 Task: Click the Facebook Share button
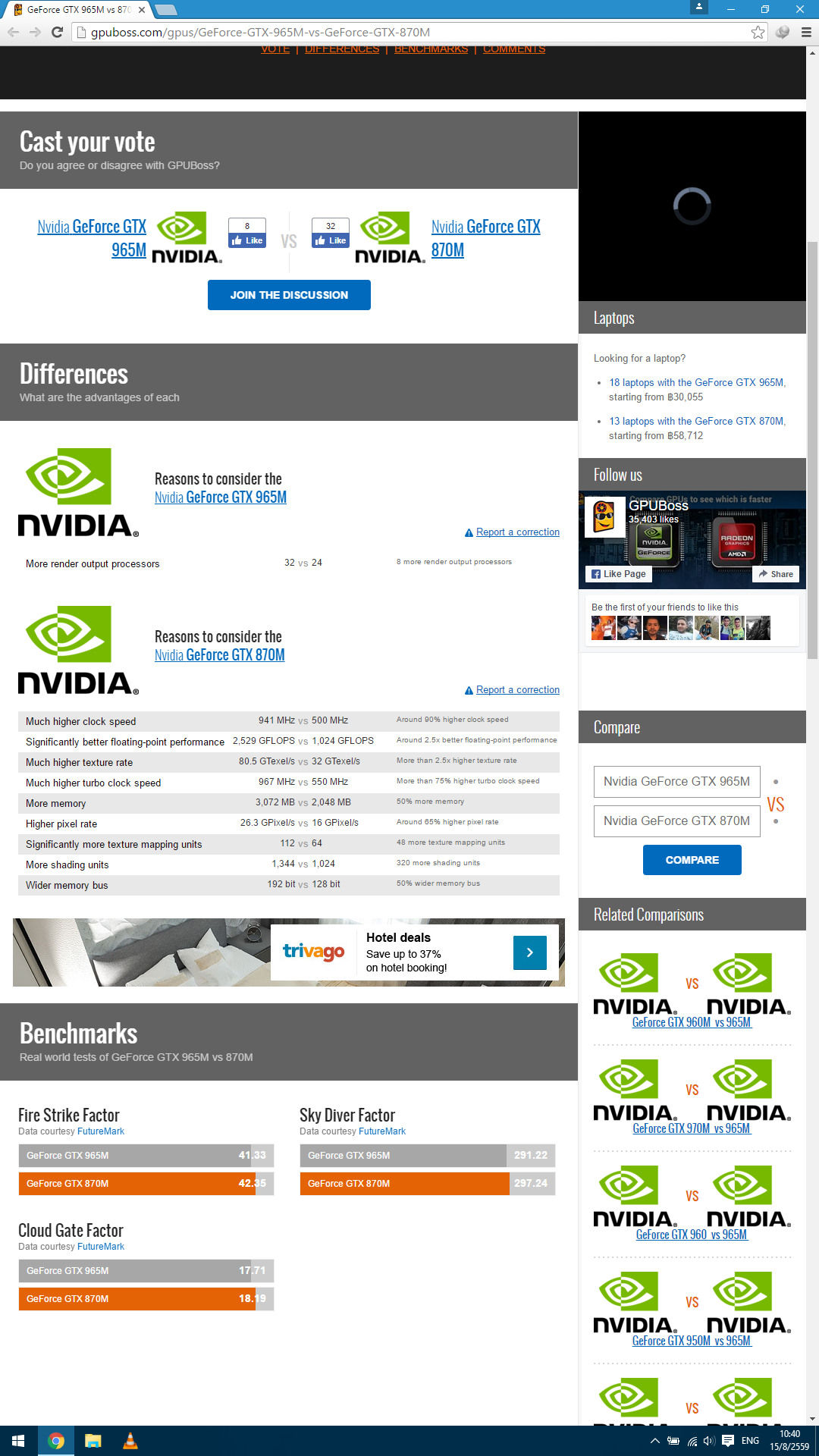click(776, 574)
